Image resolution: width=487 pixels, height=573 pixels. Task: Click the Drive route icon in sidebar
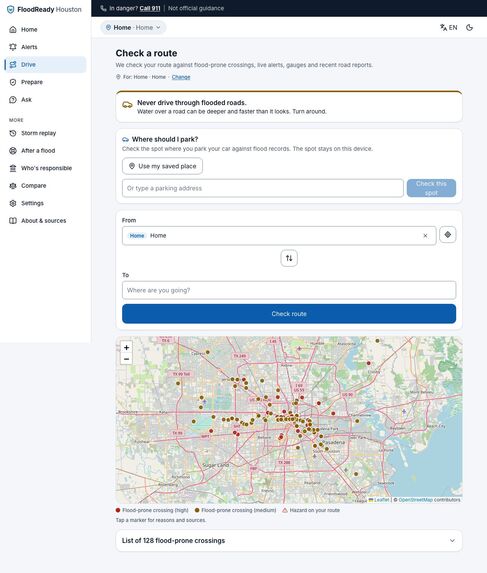13,65
